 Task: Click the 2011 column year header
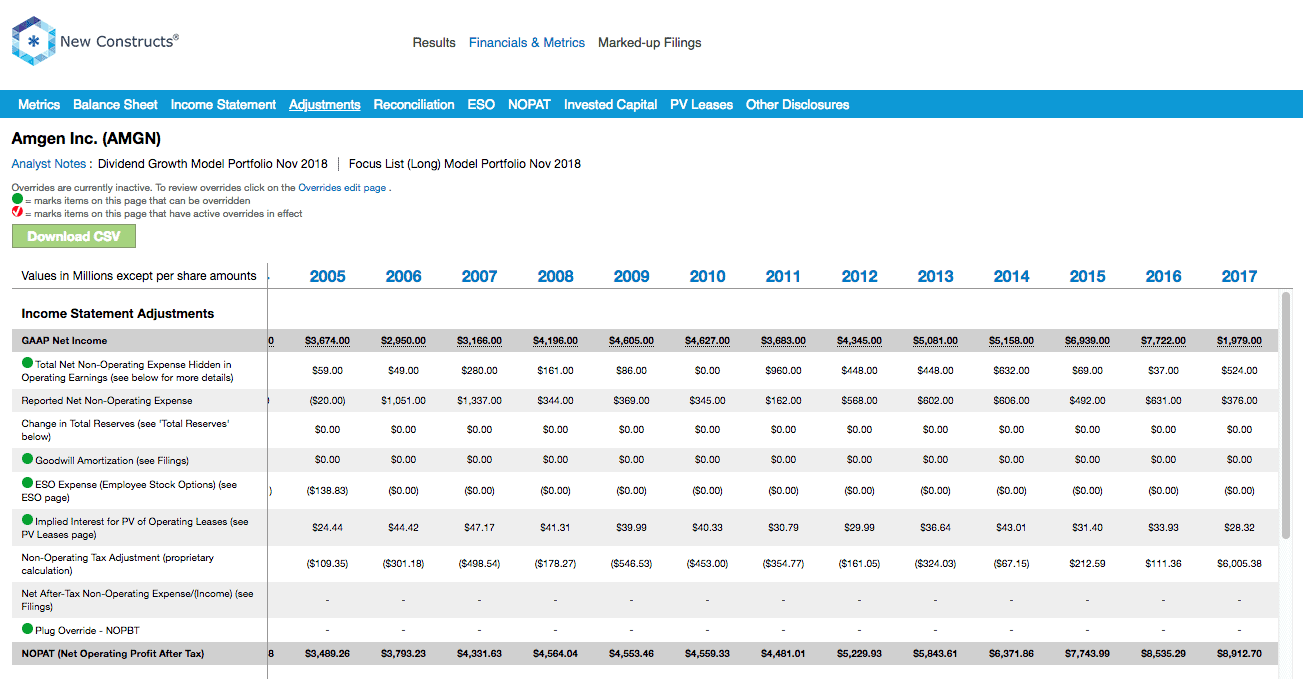pos(784,276)
